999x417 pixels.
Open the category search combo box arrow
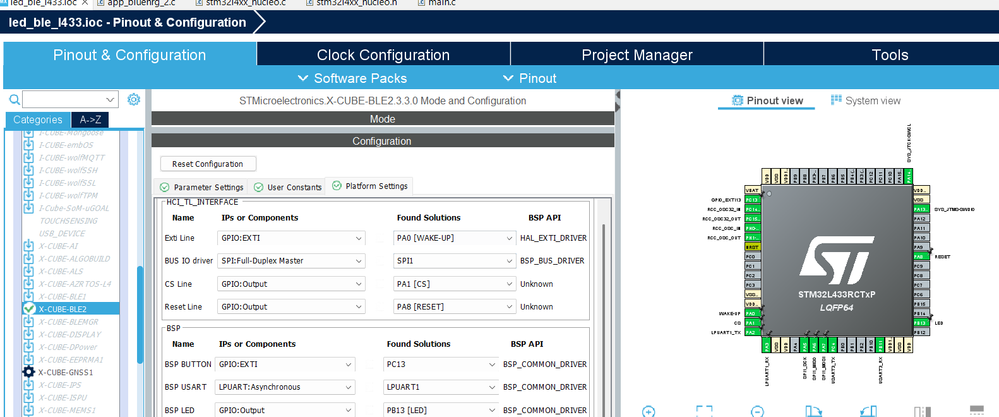pyautogui.click(x=110, y=99)
